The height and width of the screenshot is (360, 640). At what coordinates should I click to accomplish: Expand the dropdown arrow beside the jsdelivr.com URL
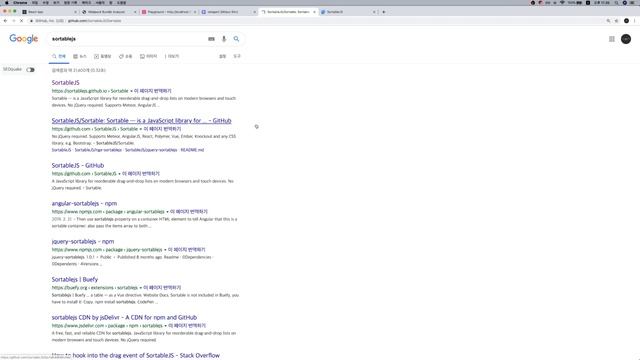coord(166,326)
